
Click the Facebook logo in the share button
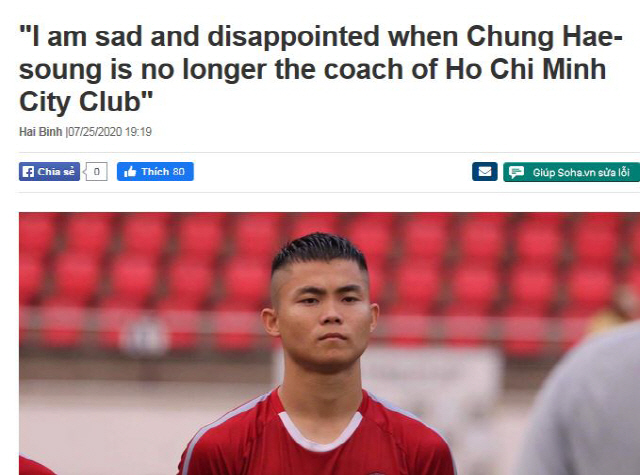click(x=28, y=172)
